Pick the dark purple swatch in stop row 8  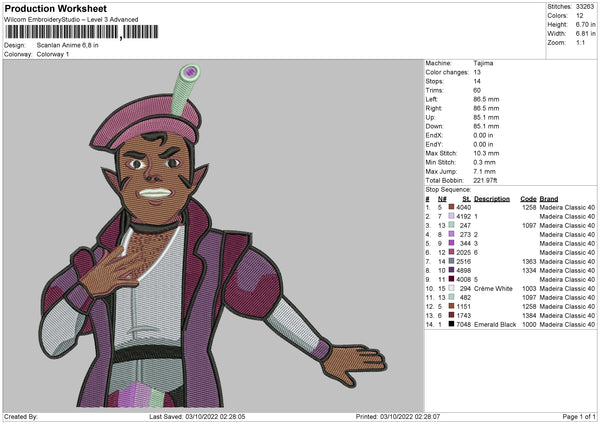pyautogui.click(x=452, y=270)
